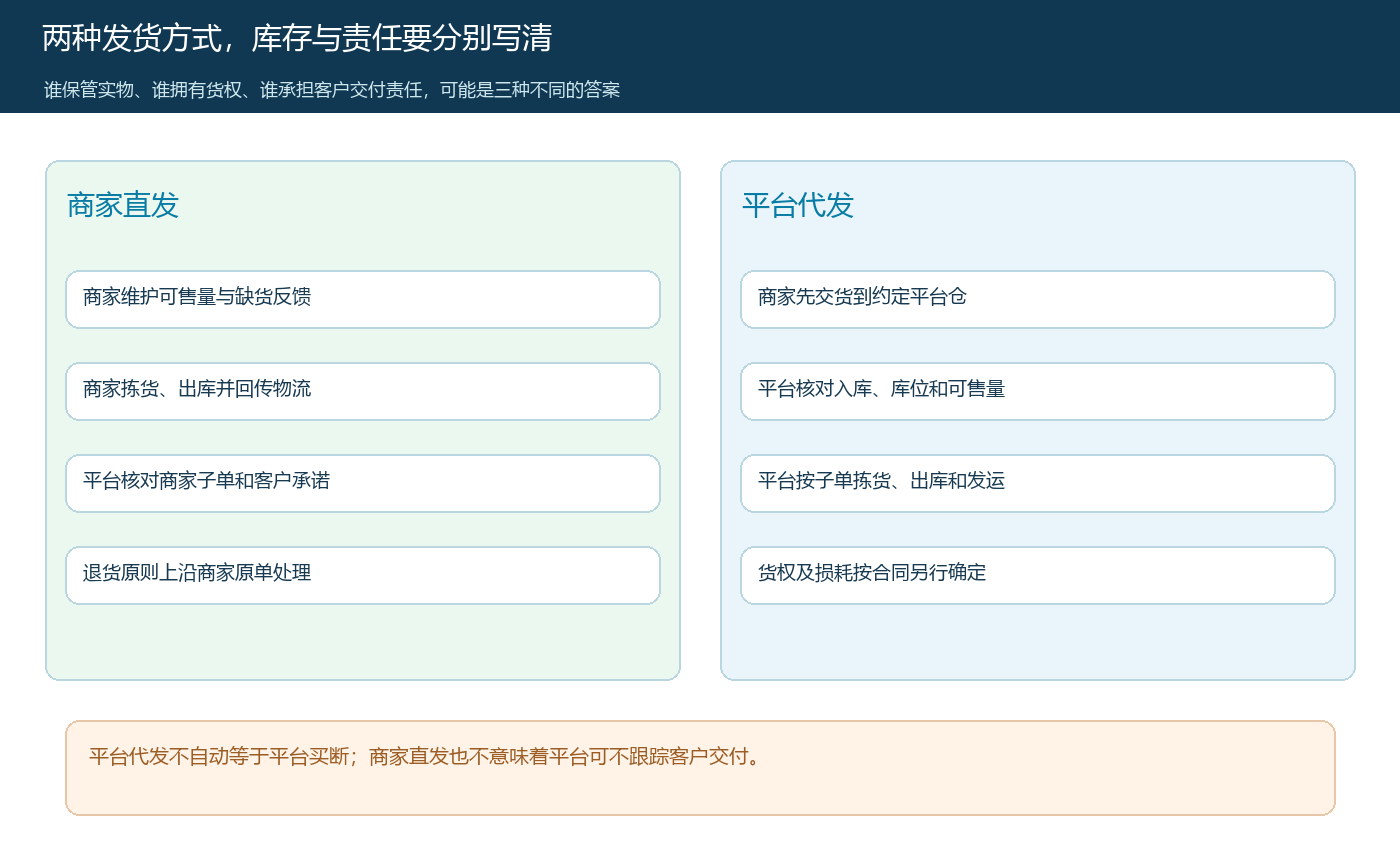Click the item 平台核对入库、库位和可售量
The image size is (1400, 845).
tap(1038, 391)
